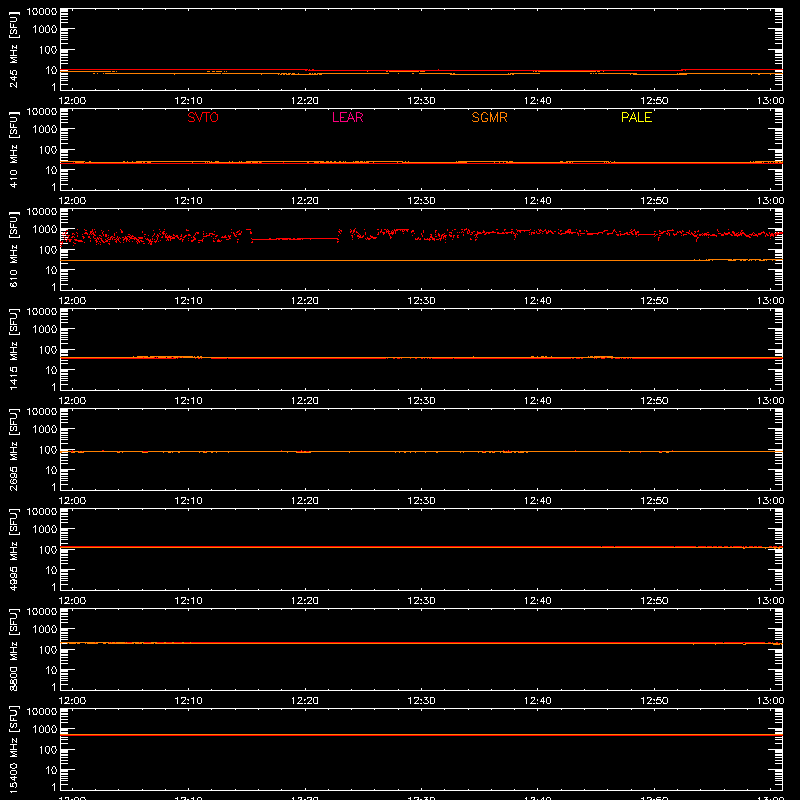
Task: Click the orange trace in the 15400 MHz plot
Action: point(421,735)
